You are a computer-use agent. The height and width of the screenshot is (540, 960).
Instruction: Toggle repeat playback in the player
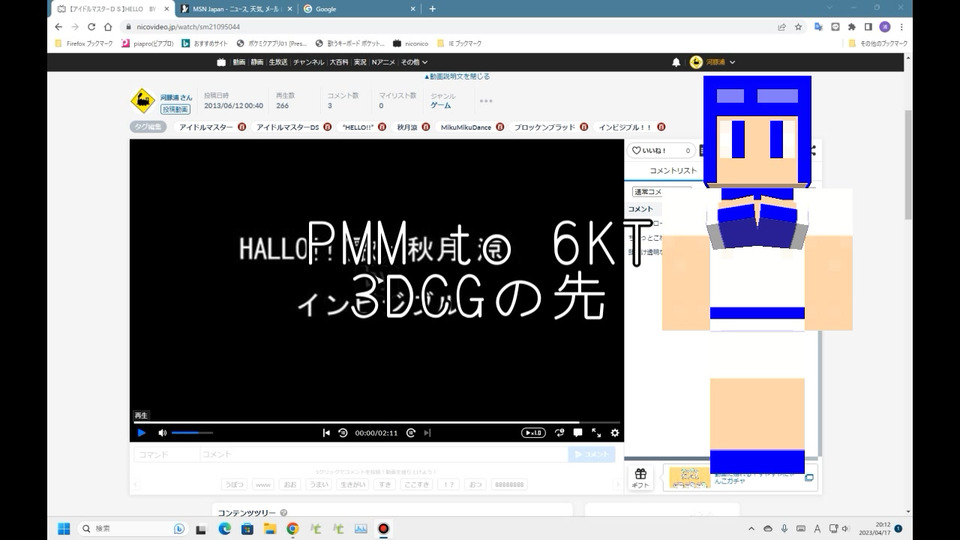(x=560, y=433)
